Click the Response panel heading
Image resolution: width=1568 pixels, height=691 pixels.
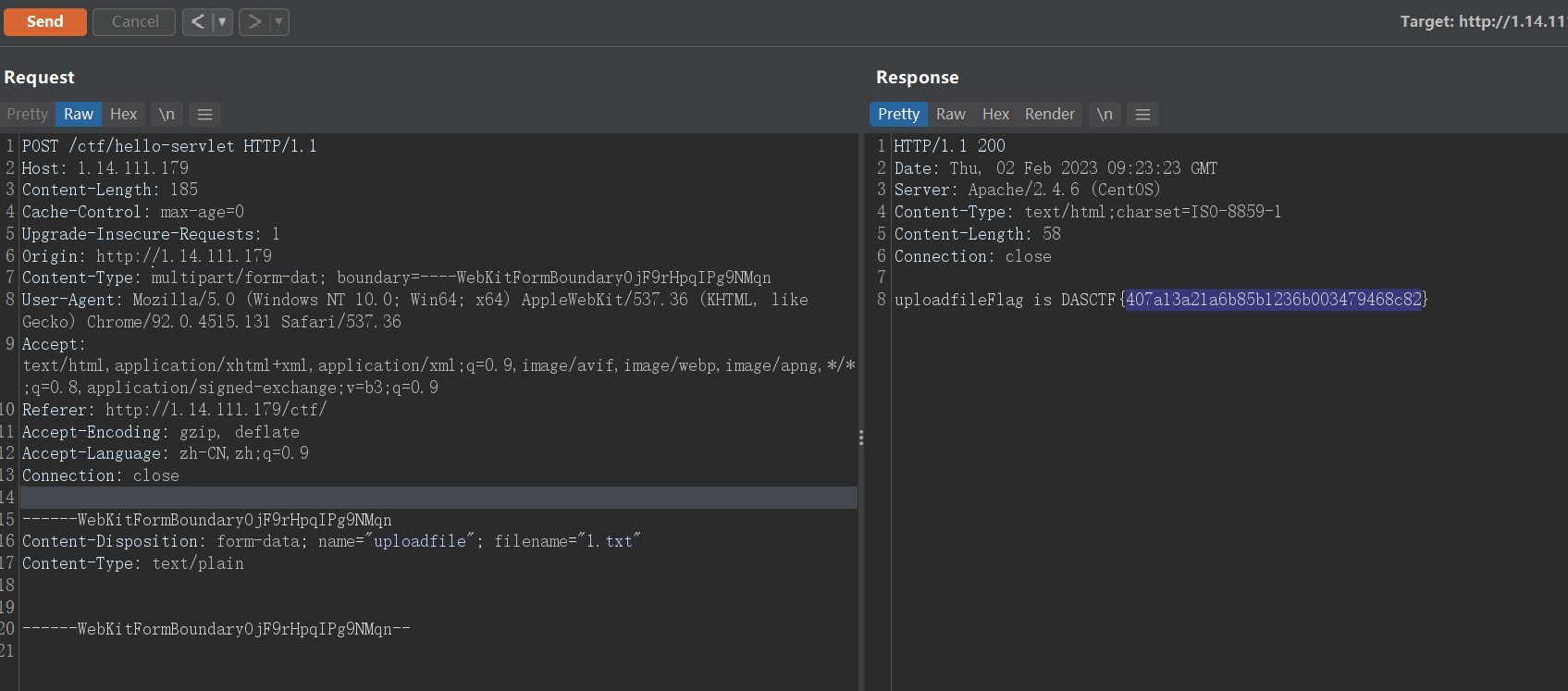pos(918,78)
